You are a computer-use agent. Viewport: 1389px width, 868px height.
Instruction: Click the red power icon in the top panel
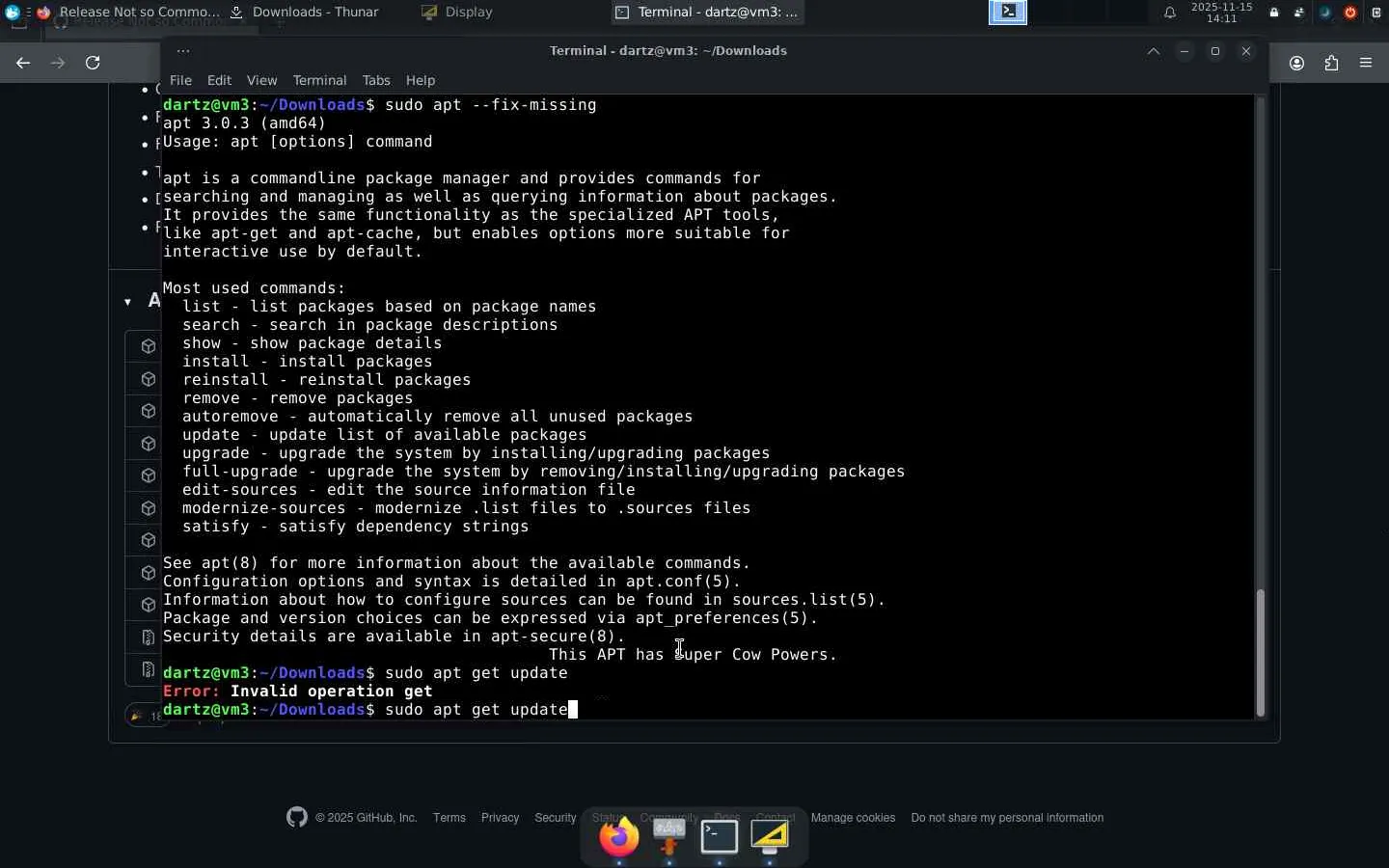[x=1350, y=13]
